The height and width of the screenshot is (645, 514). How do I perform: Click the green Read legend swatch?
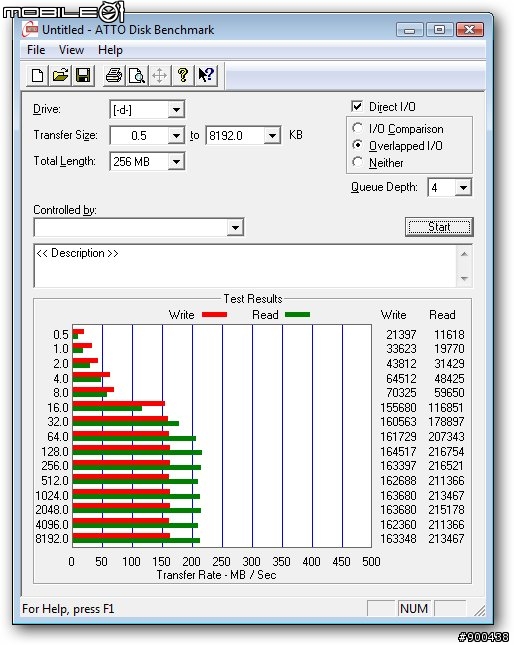point(297,315)
